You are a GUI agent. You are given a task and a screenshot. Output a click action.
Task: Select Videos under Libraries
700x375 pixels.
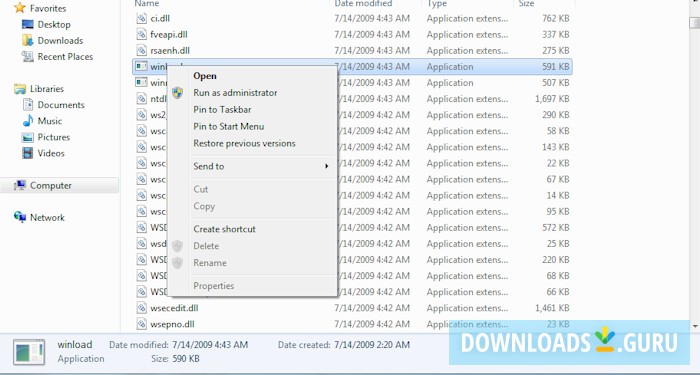pos(51,153)
